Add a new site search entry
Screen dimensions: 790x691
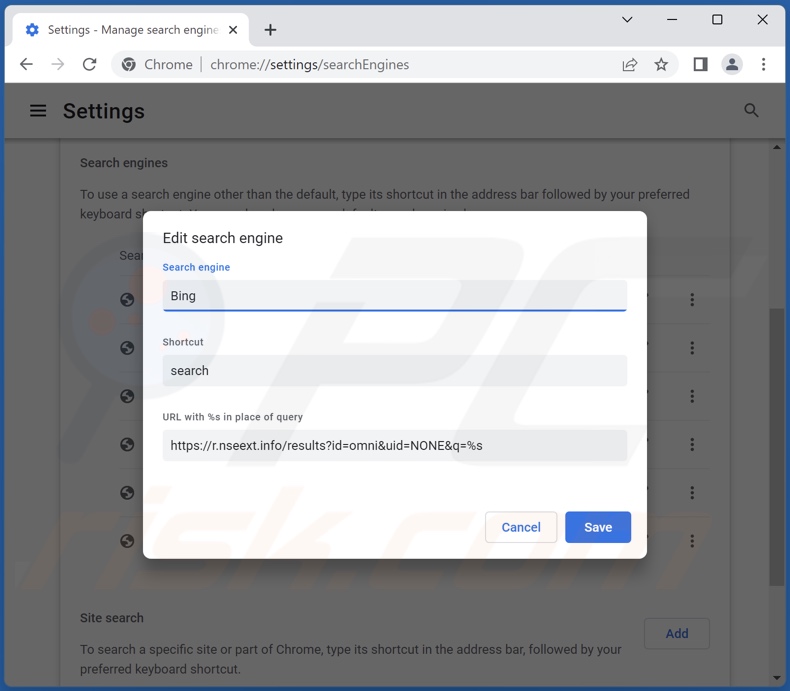677,634
